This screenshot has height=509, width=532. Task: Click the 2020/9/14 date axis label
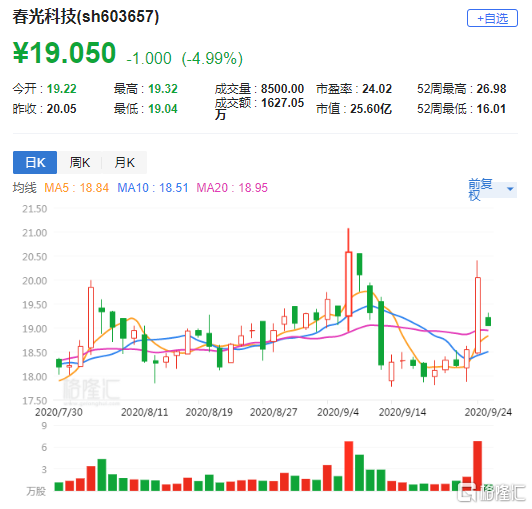coord(402,412)
